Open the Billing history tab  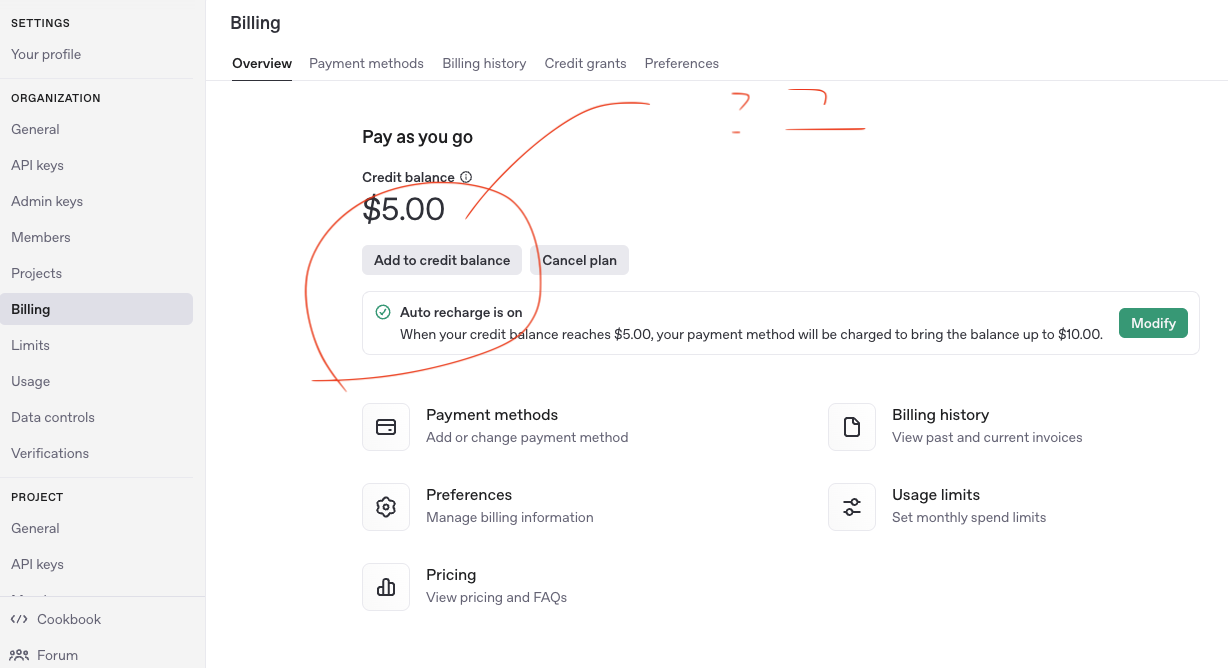[484, 63]
